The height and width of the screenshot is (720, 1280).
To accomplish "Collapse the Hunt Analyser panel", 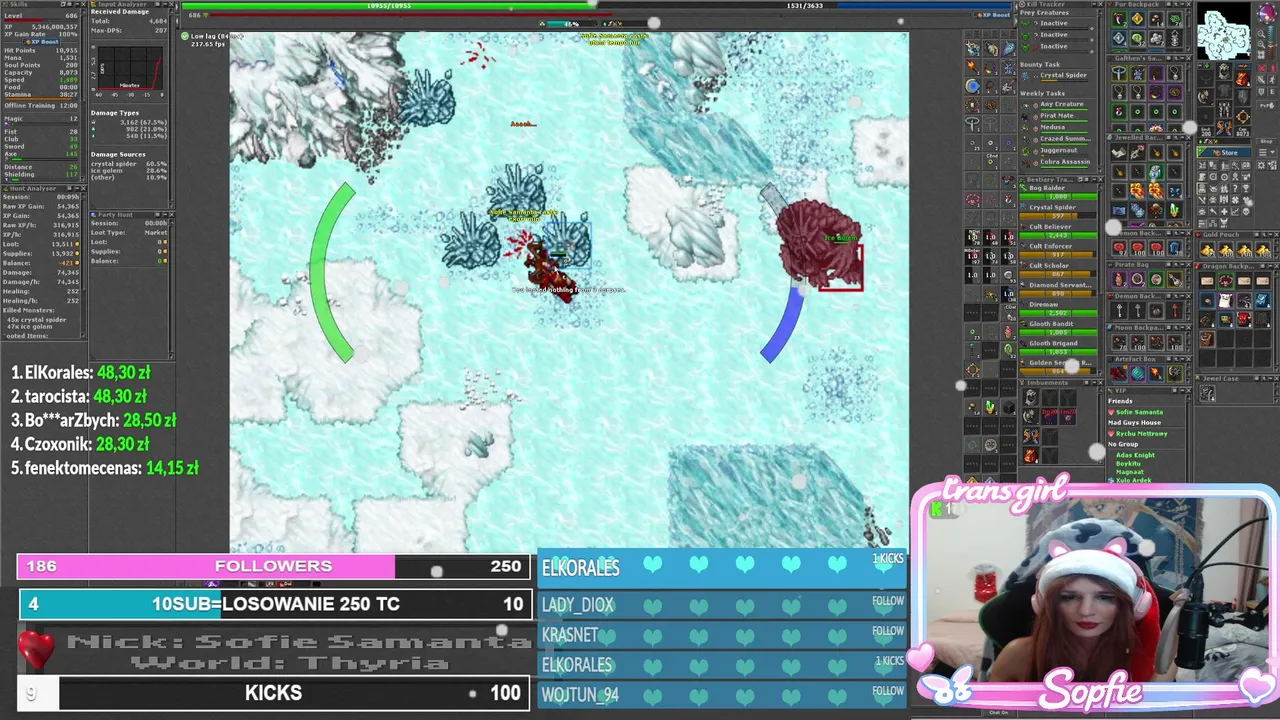I will pyautogui.click(x=76, y=188).
